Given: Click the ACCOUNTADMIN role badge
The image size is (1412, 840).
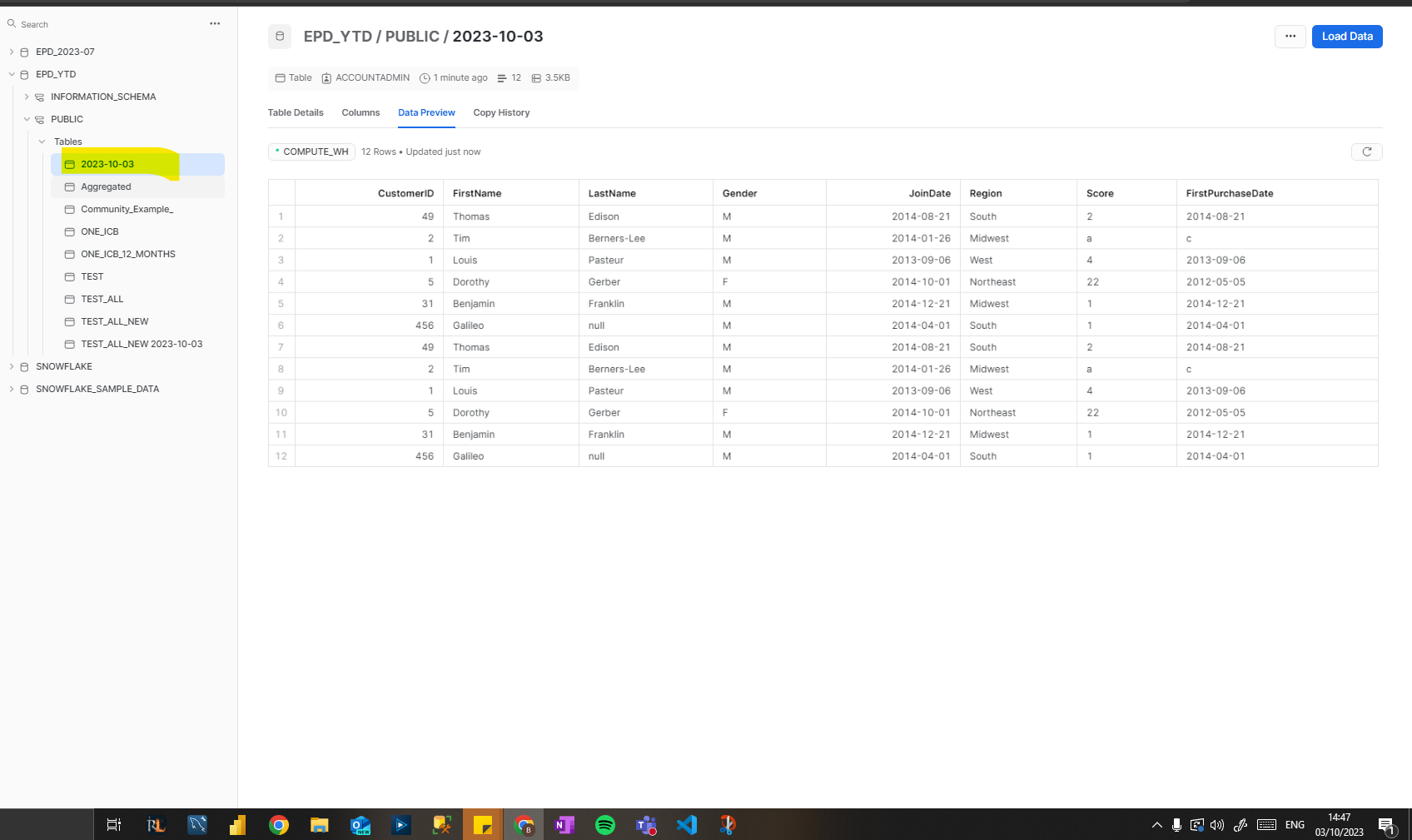Looking at the screenshot, I should (365, 77).
